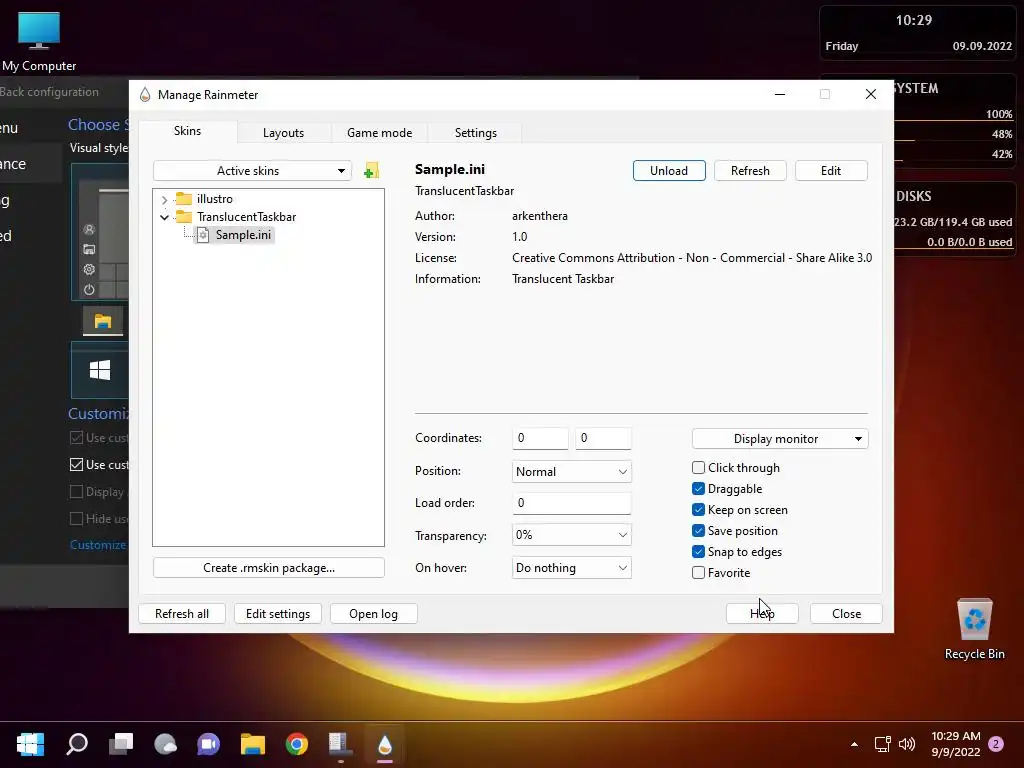1024x768 pixels.
Task: Click the Load order field
Action: pos(571,503)
